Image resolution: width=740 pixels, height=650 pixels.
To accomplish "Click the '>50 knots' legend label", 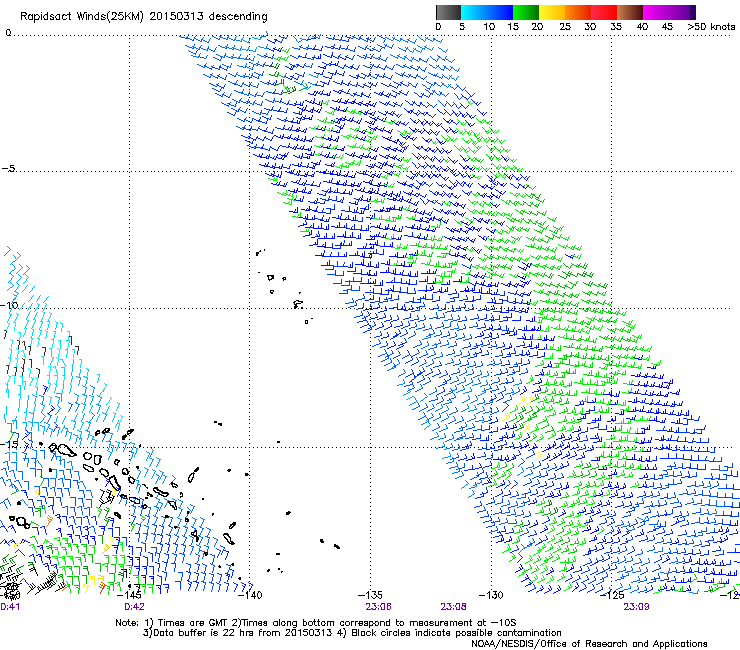I will click(x=711, y=27).
